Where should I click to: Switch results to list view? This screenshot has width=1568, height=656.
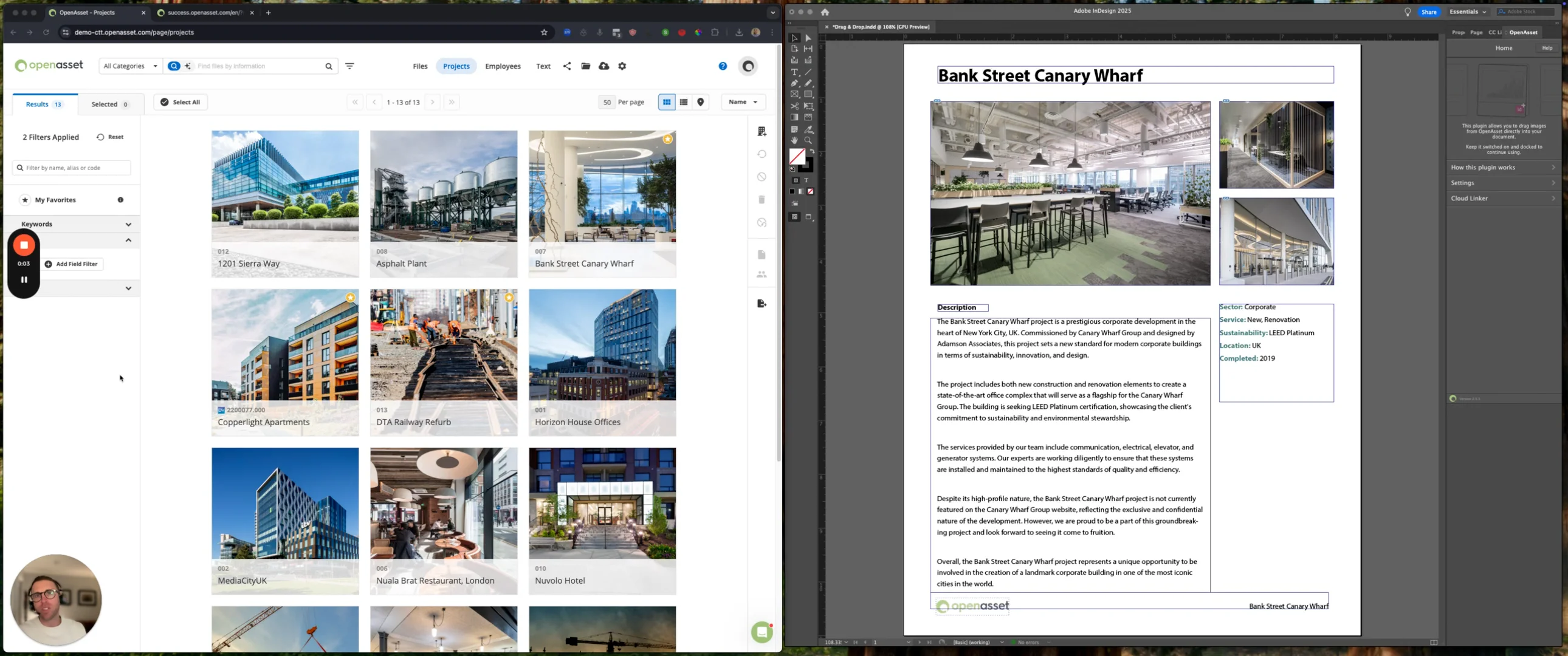(x=684, y=102)
